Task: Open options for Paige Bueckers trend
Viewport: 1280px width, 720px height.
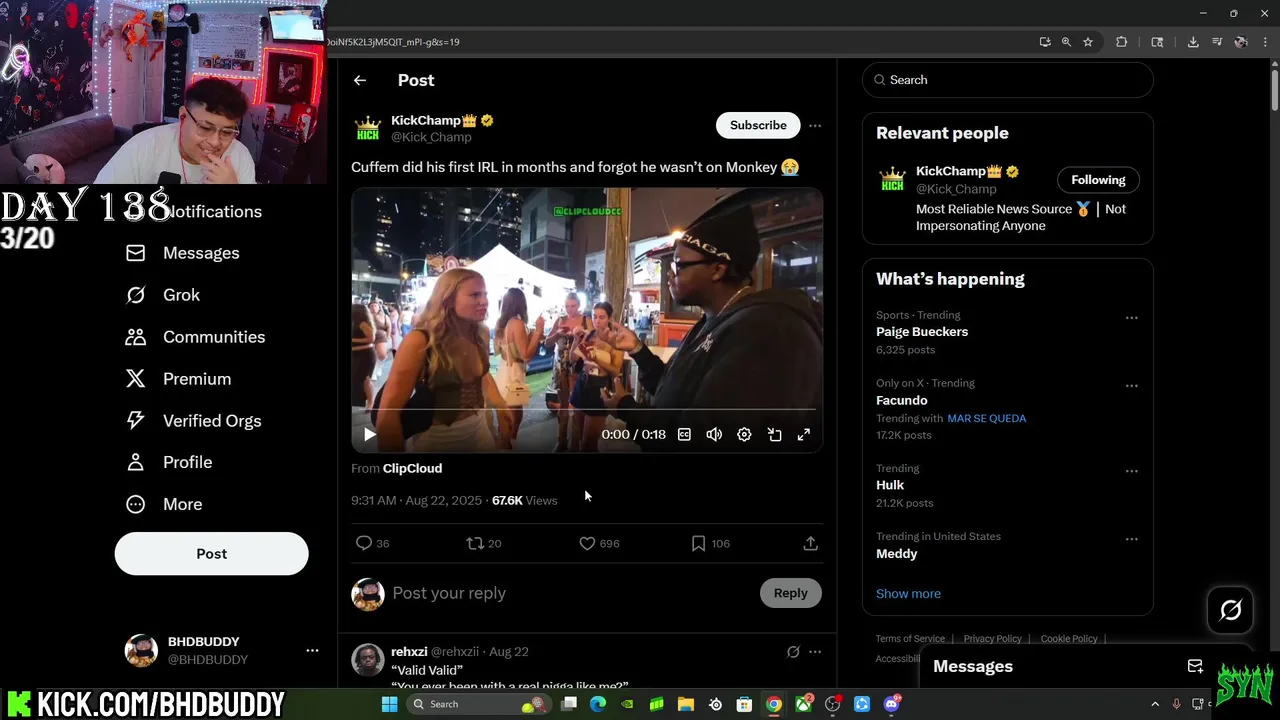Action: tap(1132, 318)
